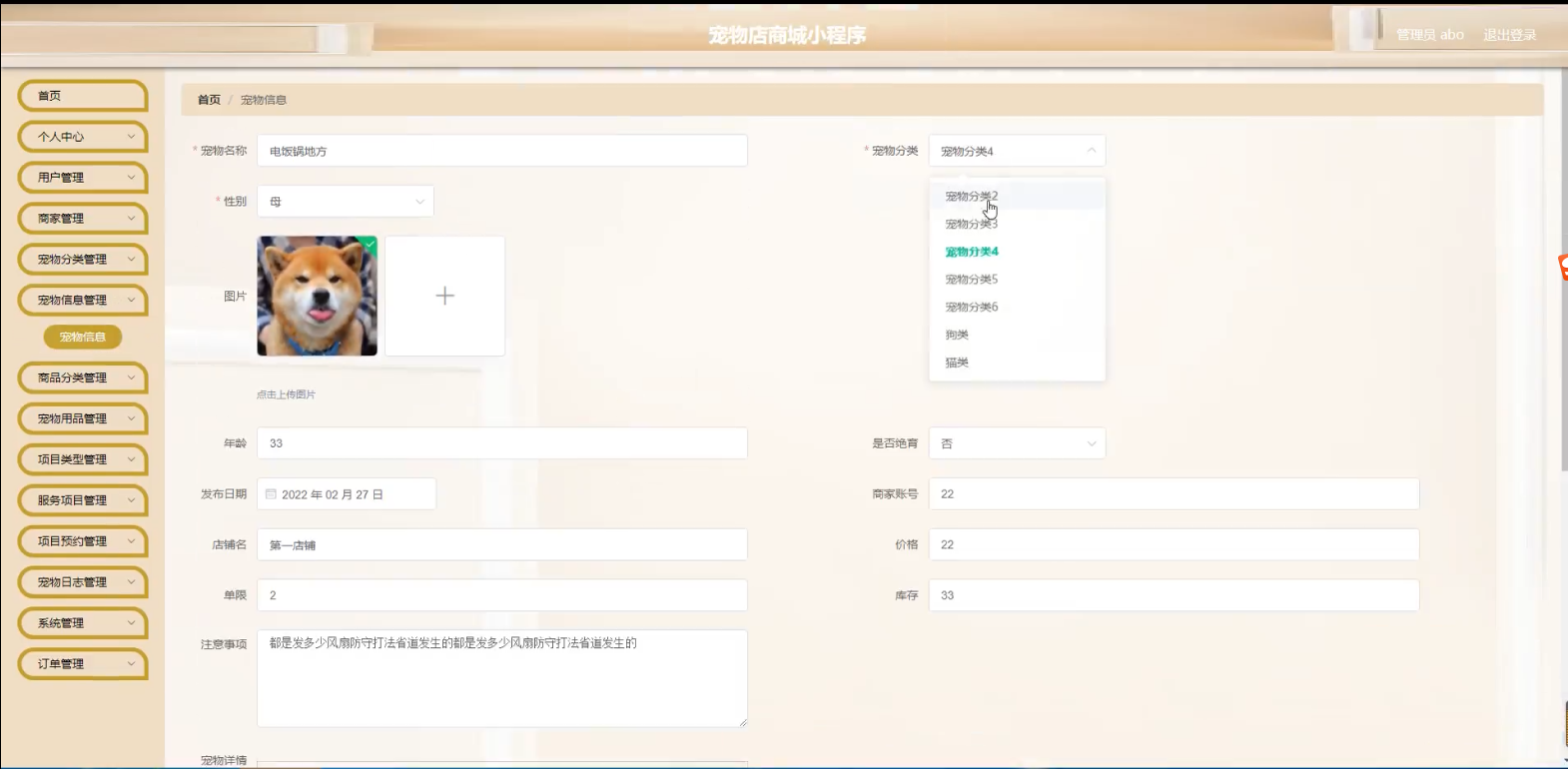This screenshot has height=769, width=1568.
Task: Expand 项目类型管理 sidebar menu
Action: [x=83, y=460]
